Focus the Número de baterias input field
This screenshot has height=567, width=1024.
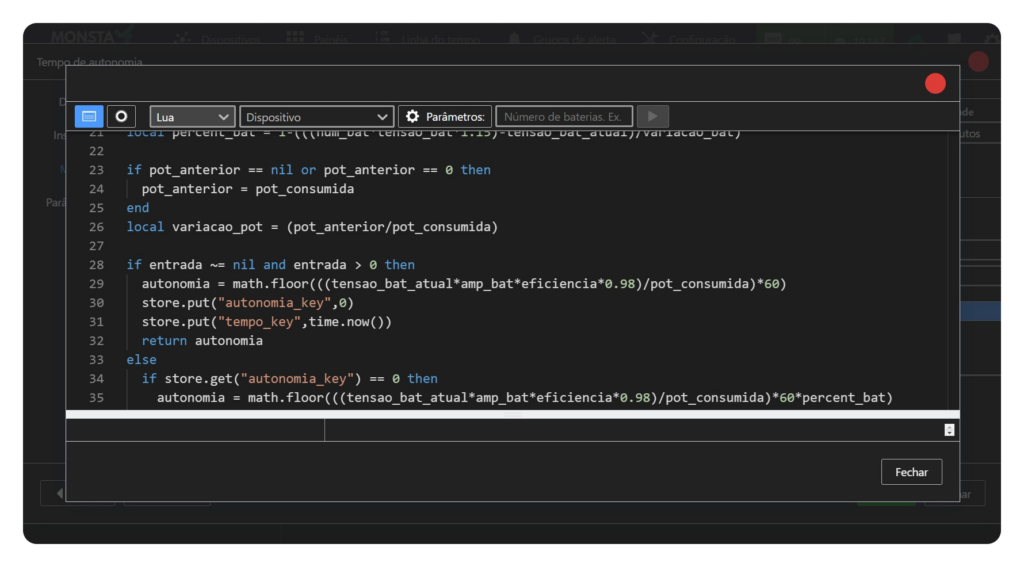coord(564,117)
